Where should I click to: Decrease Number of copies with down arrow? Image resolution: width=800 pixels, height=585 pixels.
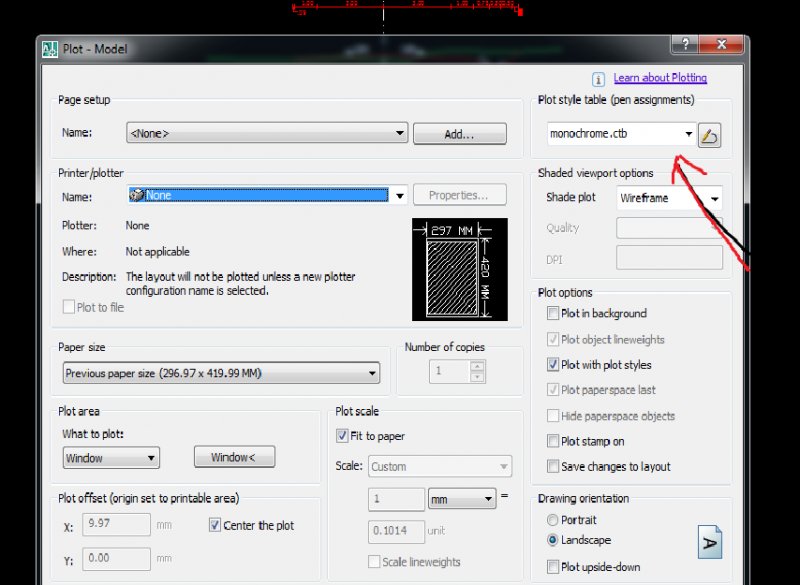pos(478,377)
